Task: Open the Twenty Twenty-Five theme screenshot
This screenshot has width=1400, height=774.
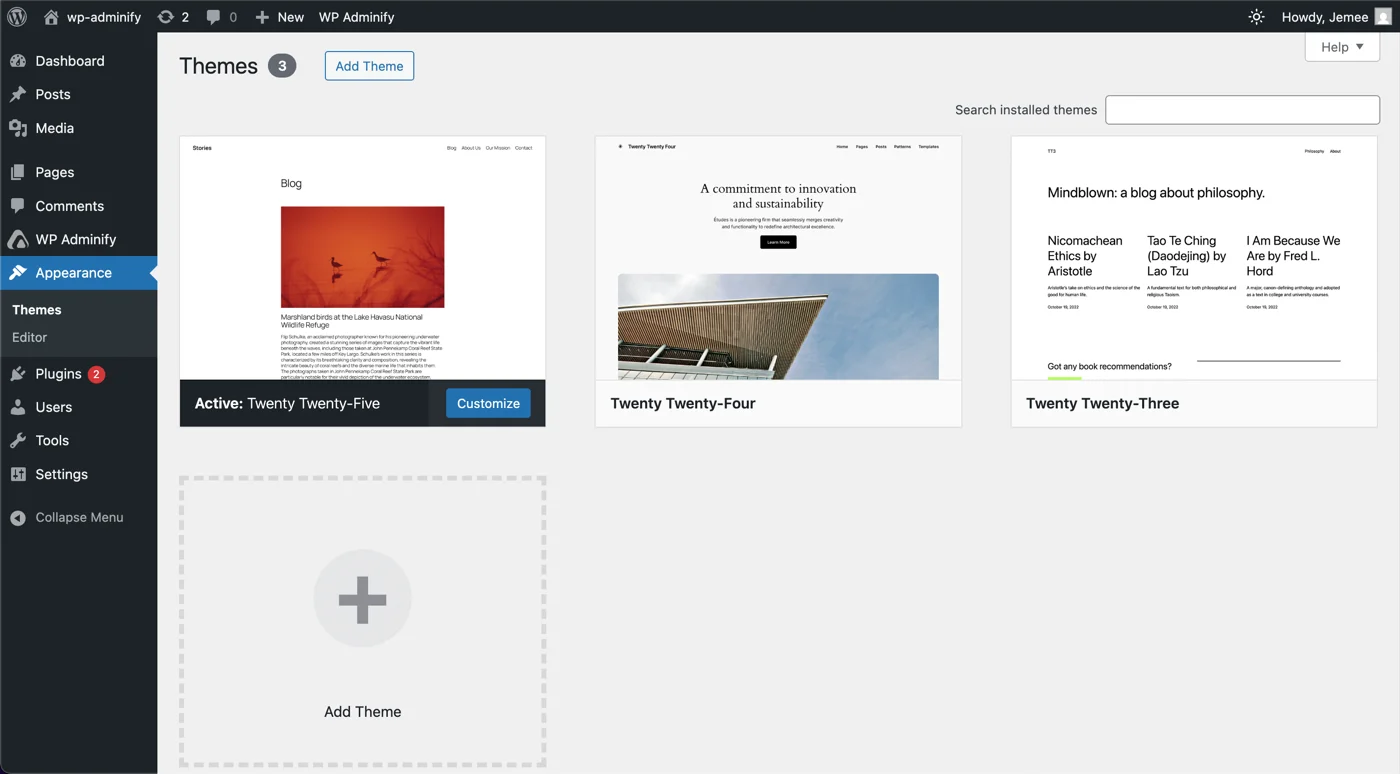Action: (362, 258)
